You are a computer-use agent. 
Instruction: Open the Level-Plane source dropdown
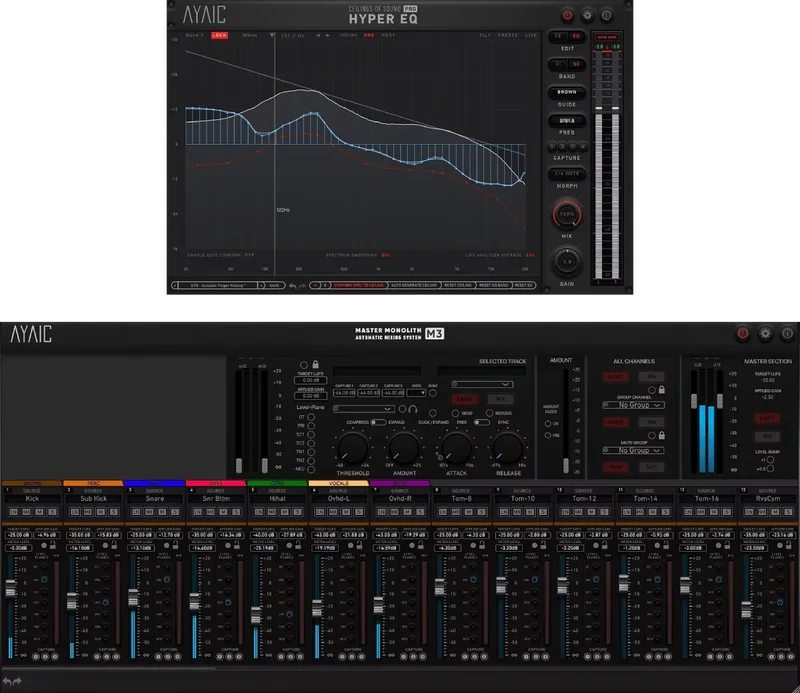point(364,409)
